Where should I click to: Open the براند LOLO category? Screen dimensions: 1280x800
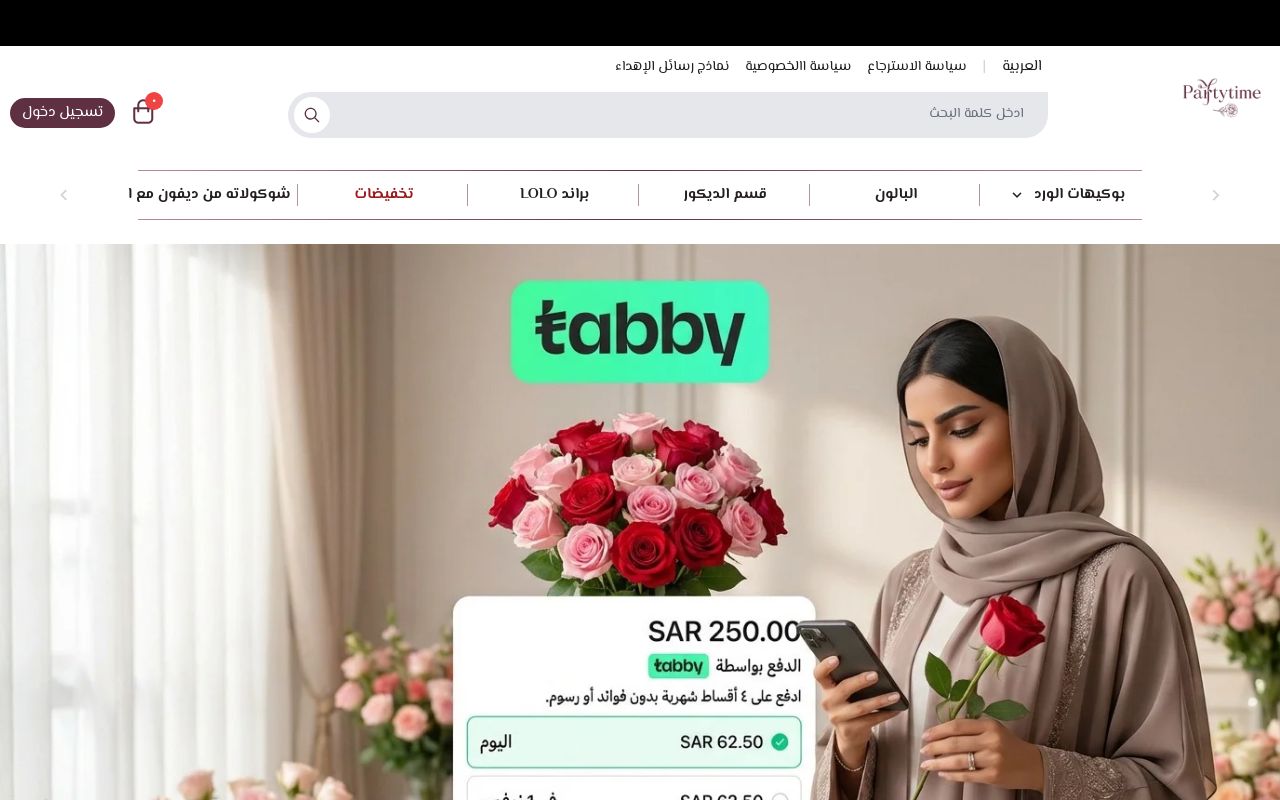(x=554, y=194)
